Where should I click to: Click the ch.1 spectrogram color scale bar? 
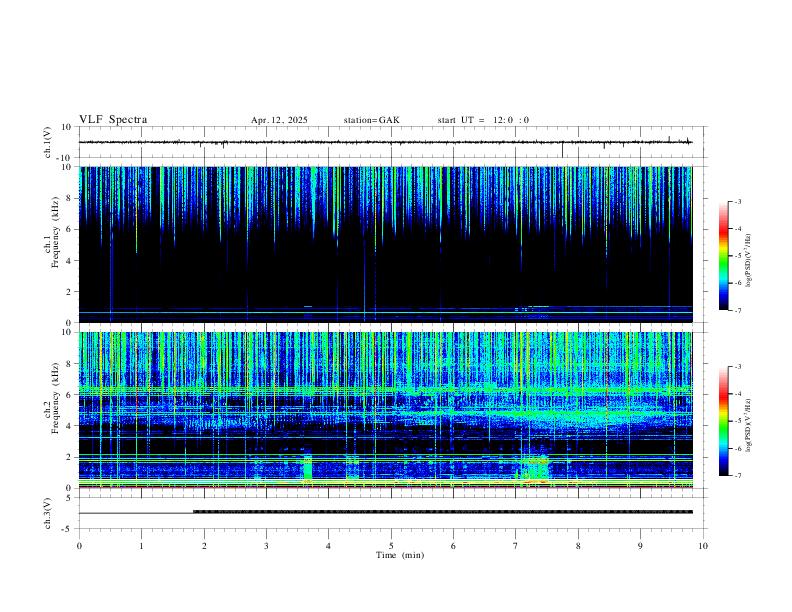[723, 255]
